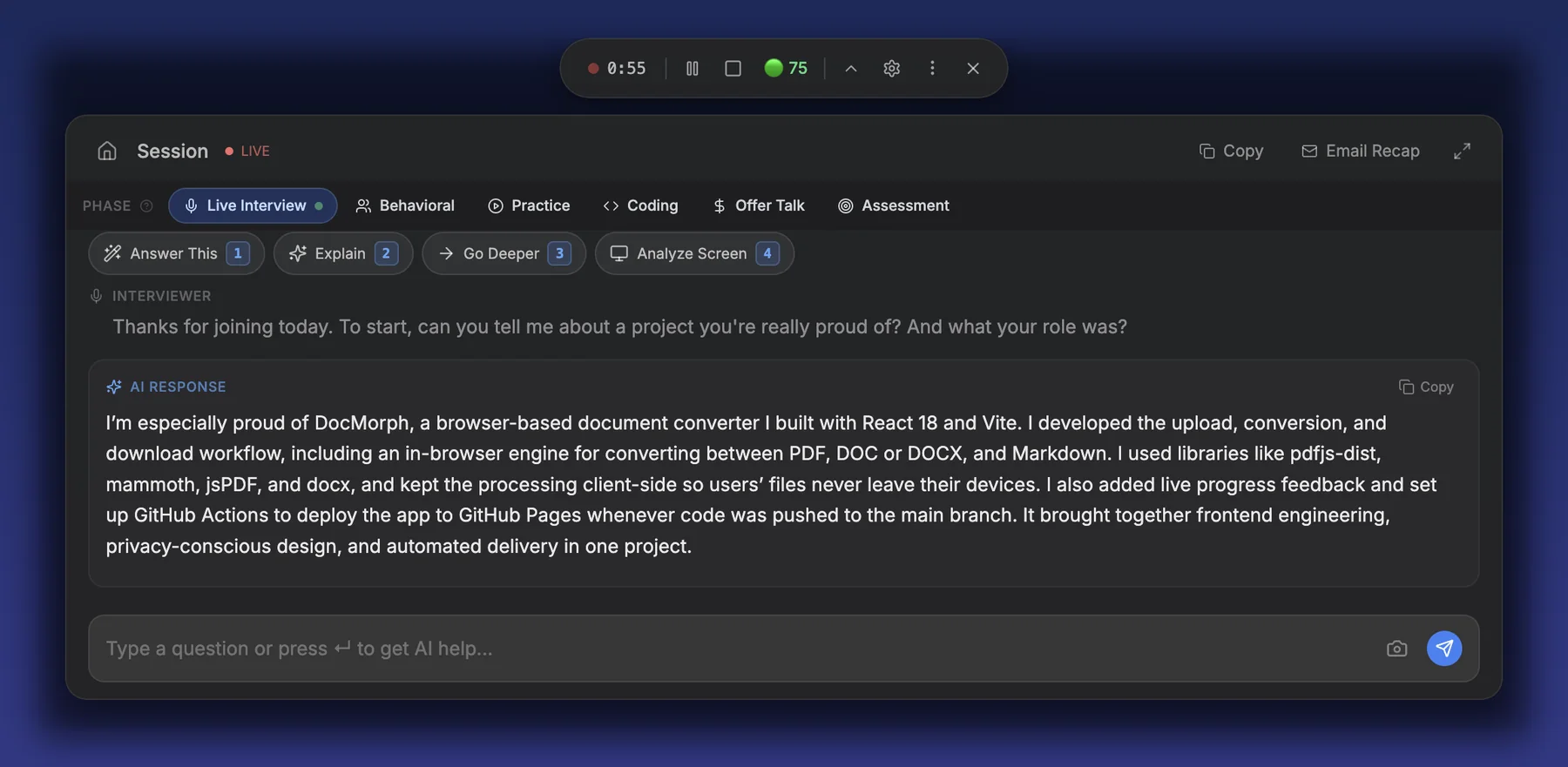Expand the session panel to fullscreen

[x=1462, y=151]
